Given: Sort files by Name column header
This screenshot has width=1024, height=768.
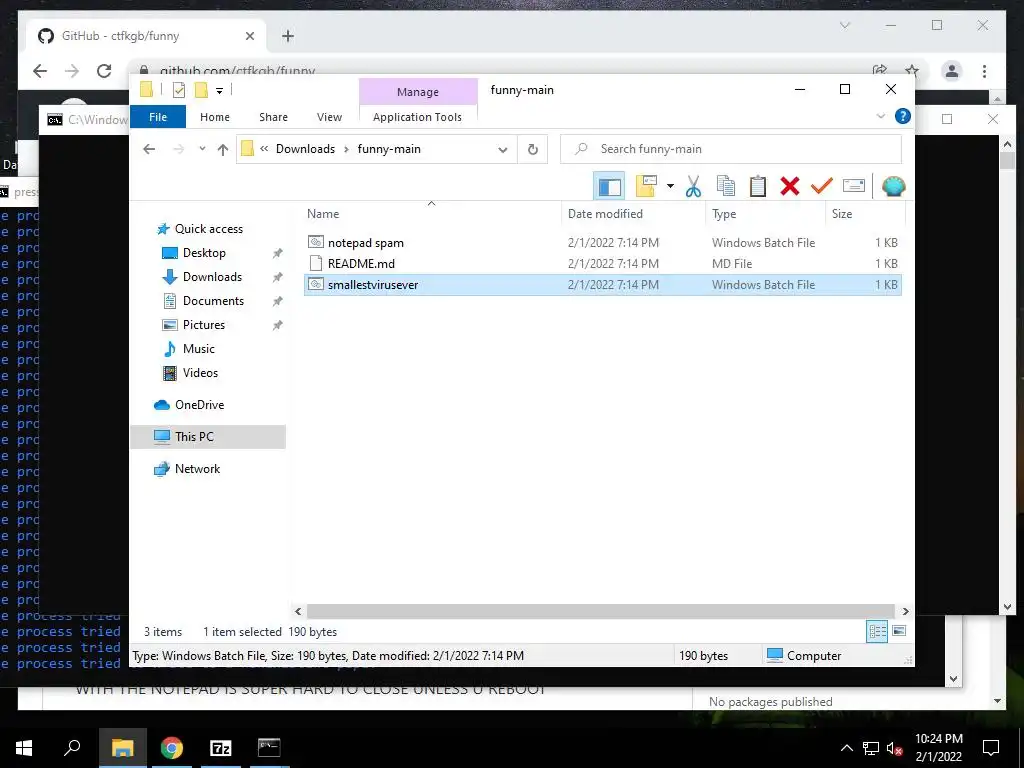Looking at the screenshot, I should click(x=431, y=214).
